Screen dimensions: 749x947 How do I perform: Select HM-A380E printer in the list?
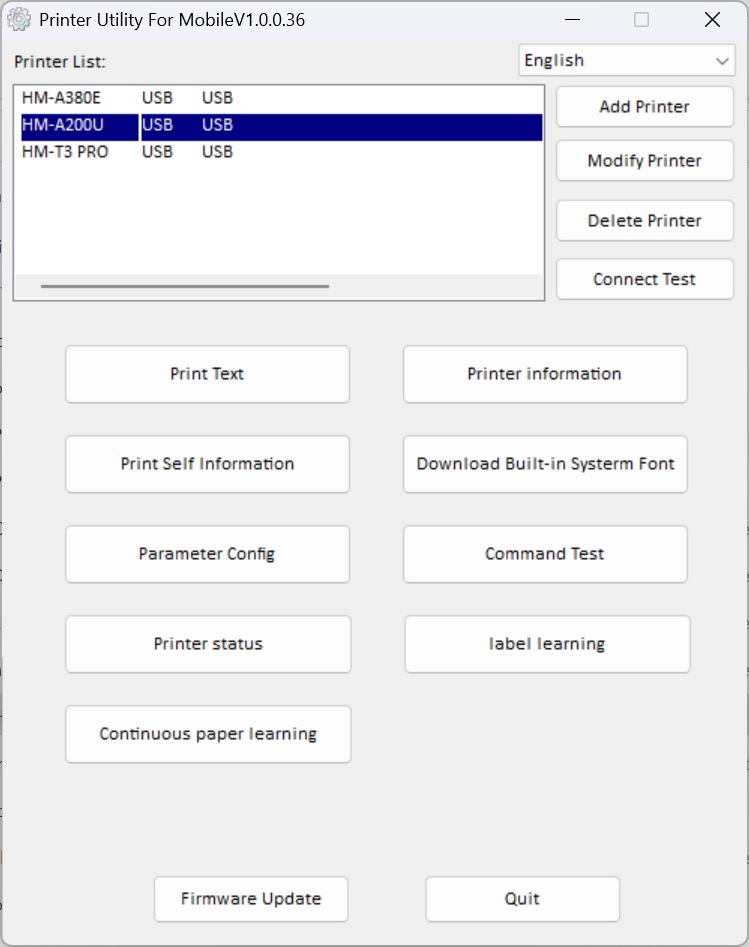tap(62, 98)
